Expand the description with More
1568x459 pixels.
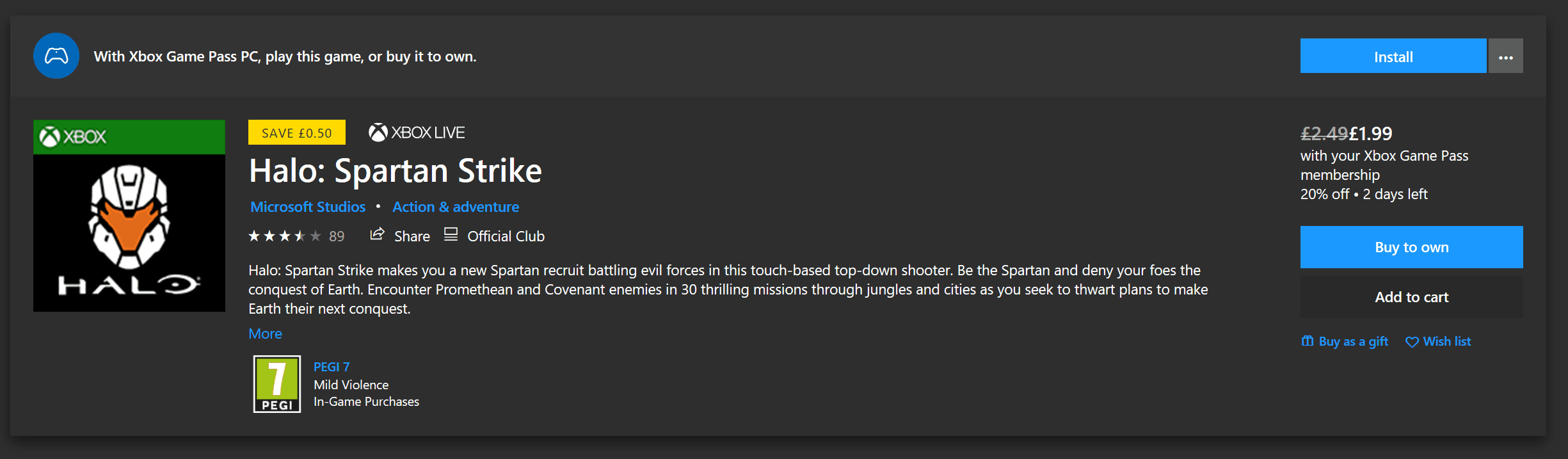pos(265,334)
